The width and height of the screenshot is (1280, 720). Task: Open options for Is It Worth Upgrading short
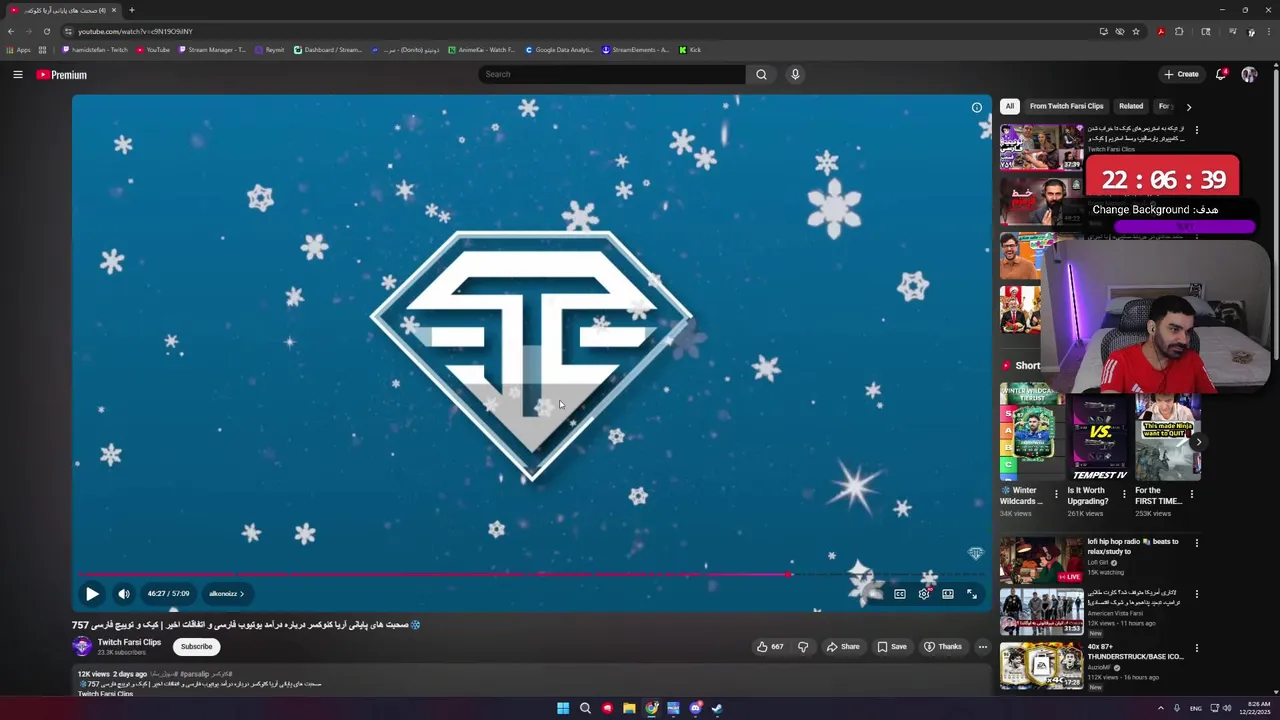1124,494
